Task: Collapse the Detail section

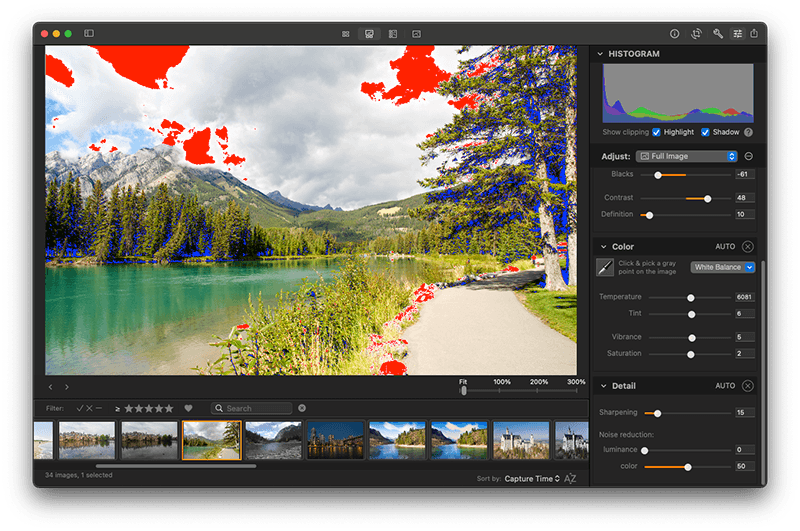Action: pyautogui.click(x=604, y=386)
